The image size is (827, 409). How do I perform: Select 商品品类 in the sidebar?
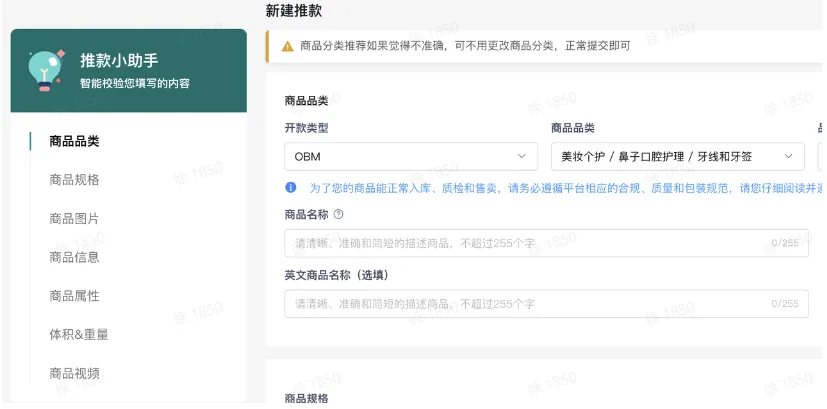click(74, 141)
